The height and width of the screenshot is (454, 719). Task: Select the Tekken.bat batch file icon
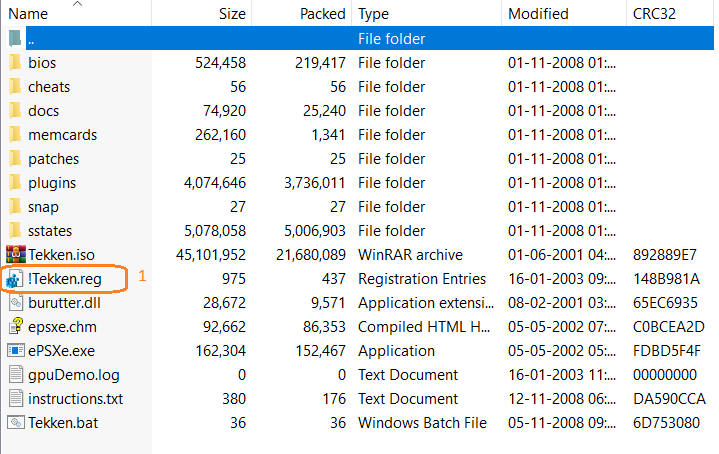click(15, 423)
